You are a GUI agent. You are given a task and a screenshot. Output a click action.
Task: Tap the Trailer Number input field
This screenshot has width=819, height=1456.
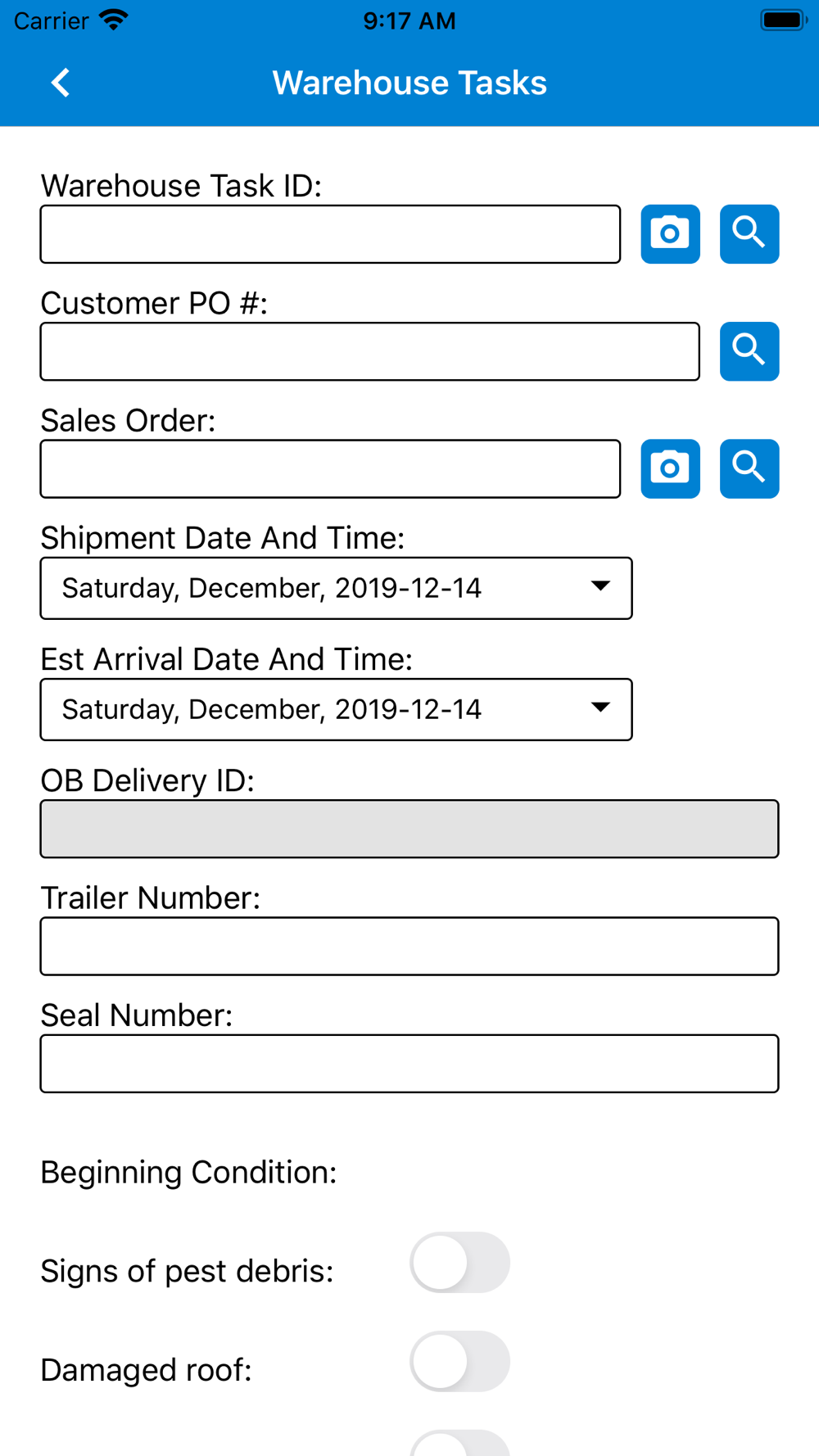pyautogui.click(x=409, y=946)
